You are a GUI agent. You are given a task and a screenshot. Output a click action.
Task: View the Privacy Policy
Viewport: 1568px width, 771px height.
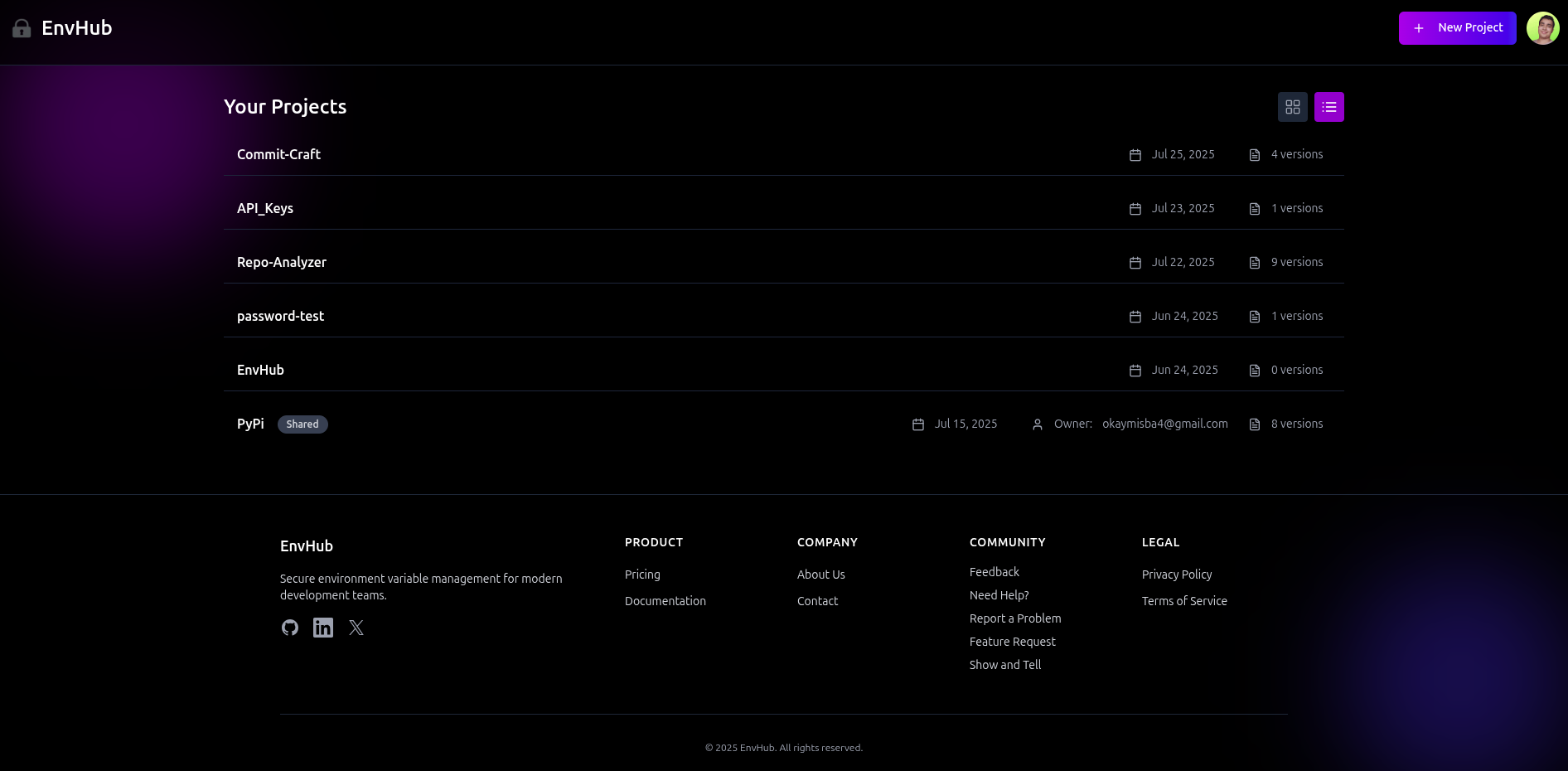click(x=1177, y=575)
